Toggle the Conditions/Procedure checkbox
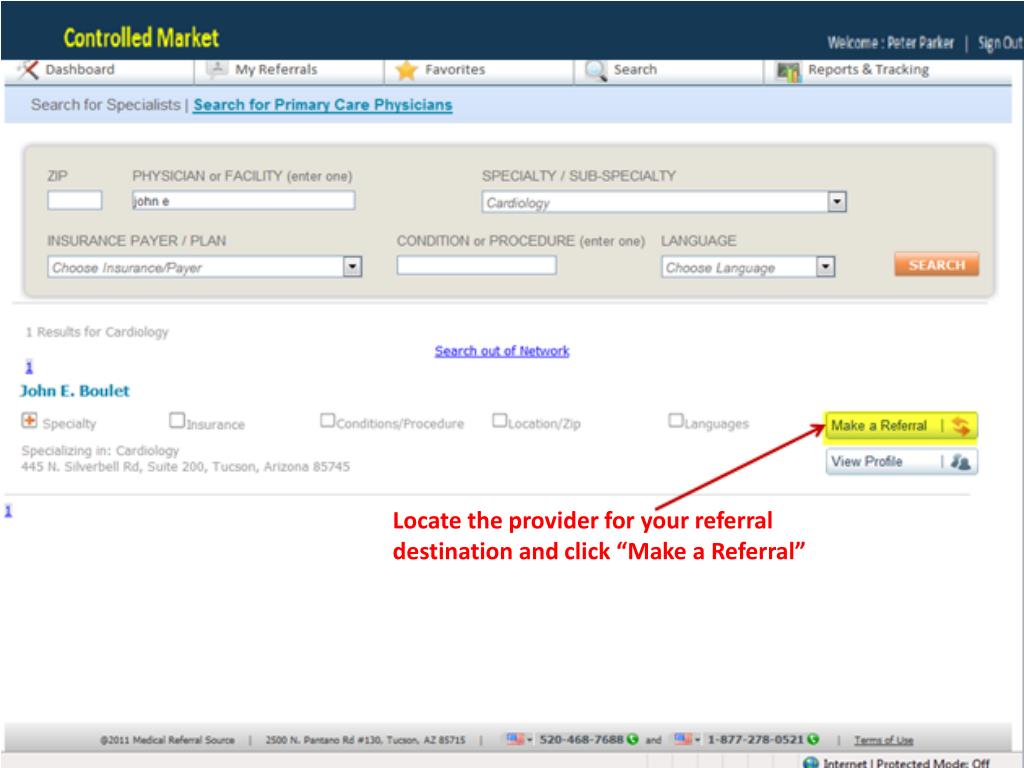The image size is (1024, 768). click(327, 420)
